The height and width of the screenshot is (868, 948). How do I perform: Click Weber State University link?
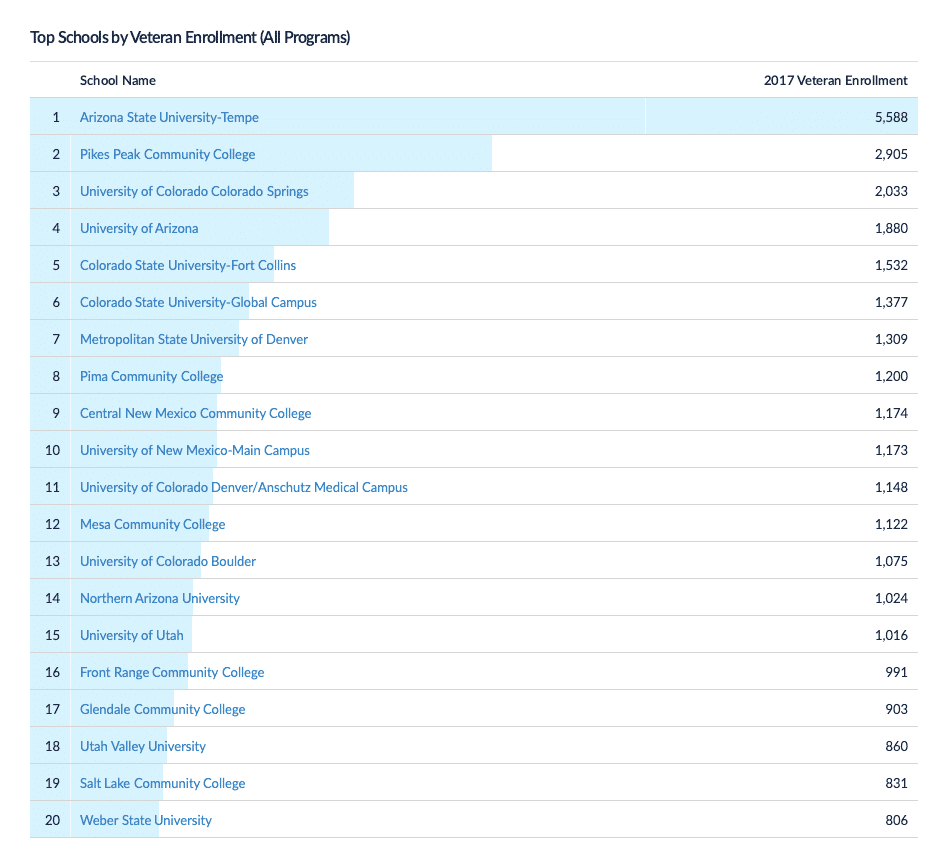pos(146,820)
